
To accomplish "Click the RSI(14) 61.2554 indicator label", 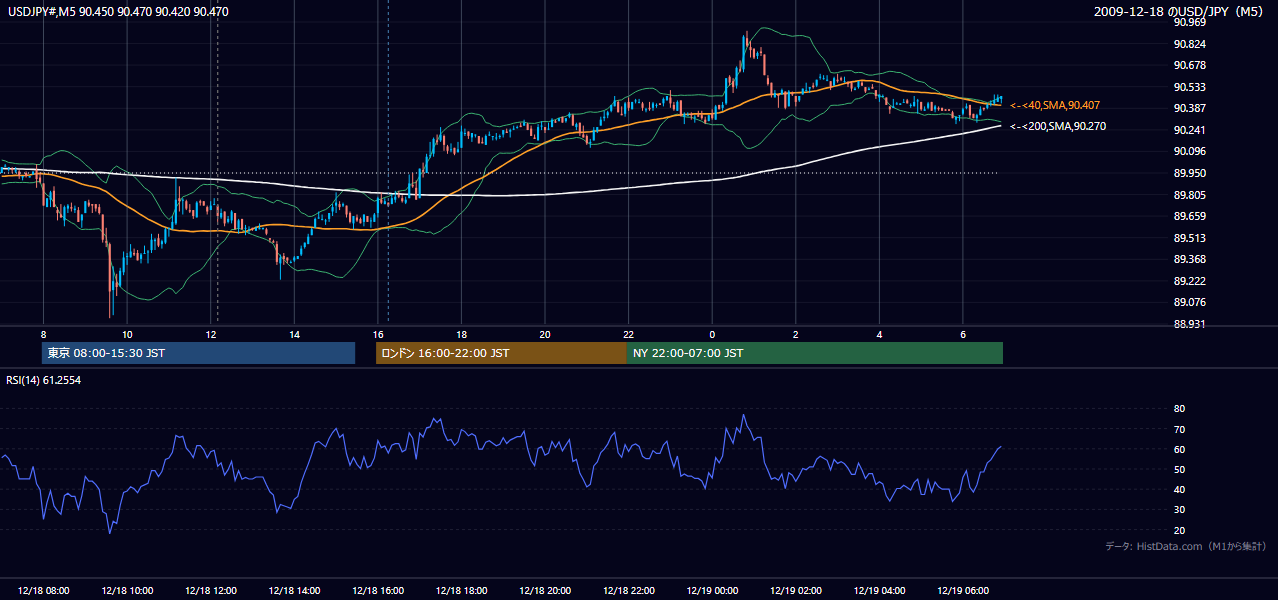I will coord(44,380).
